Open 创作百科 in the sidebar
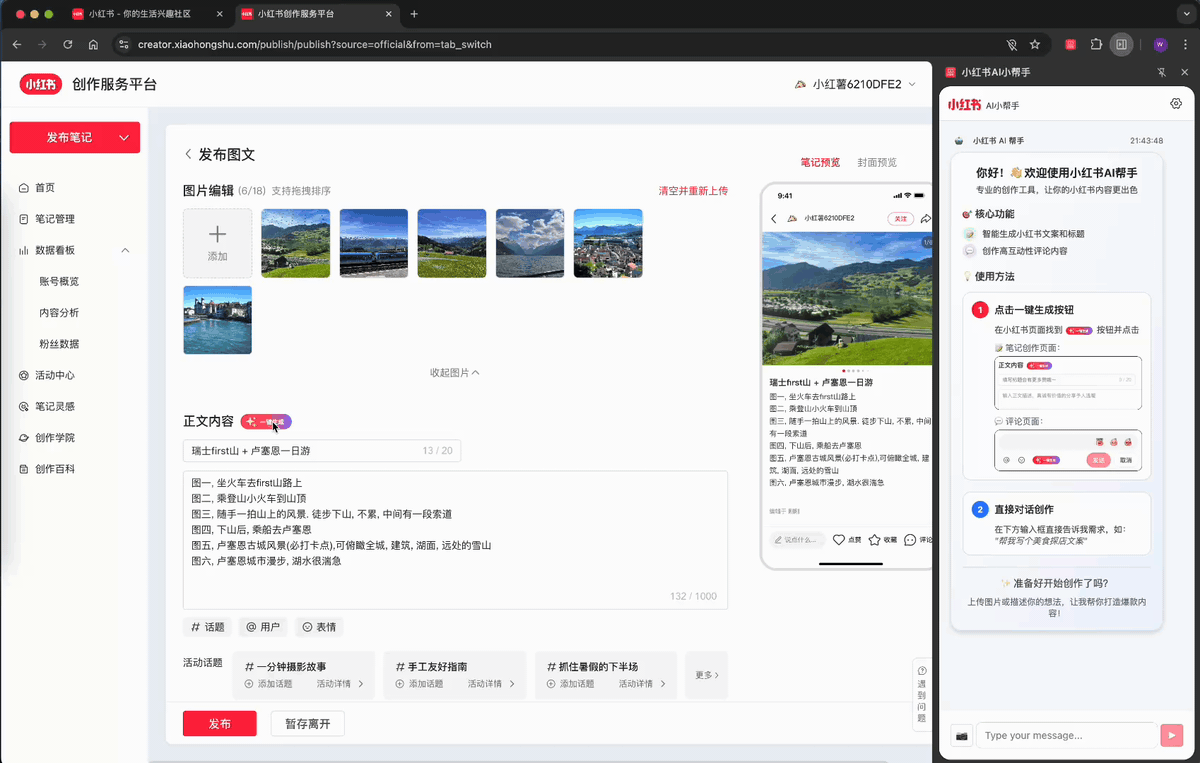Viewport: 1200px width, 763px height. [55, 469]
